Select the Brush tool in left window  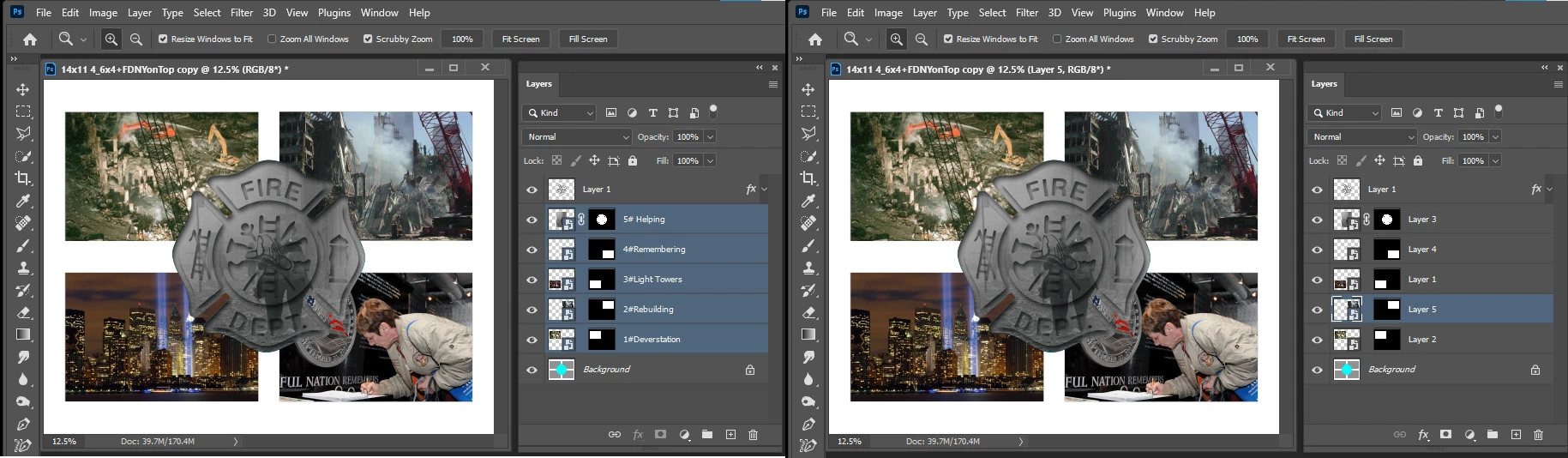click(23, 245)
